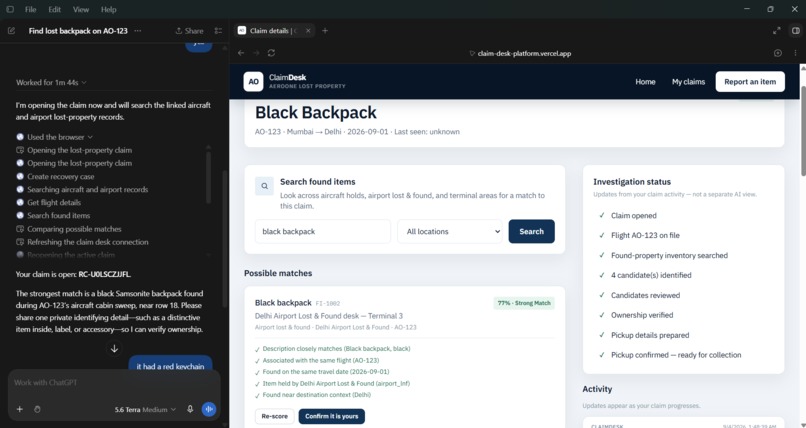Open the Help menu
Viewport: 806px width, 428px height.
108,9
